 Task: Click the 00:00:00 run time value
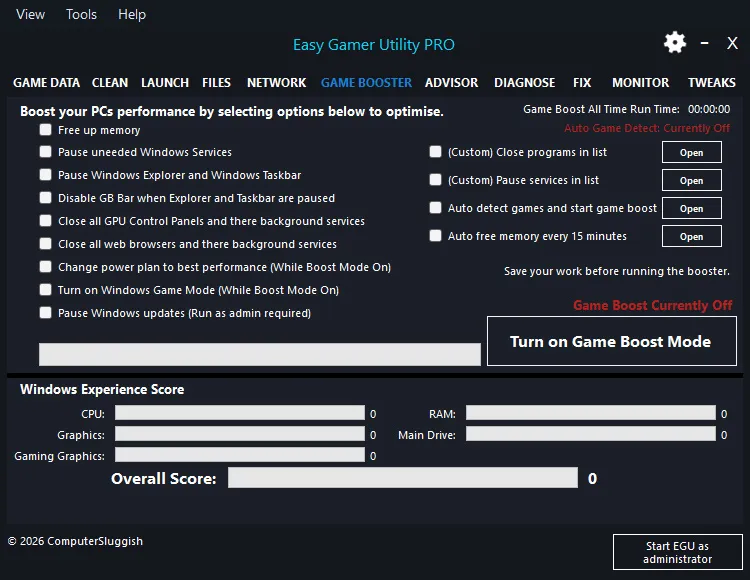tap(709, 109)
